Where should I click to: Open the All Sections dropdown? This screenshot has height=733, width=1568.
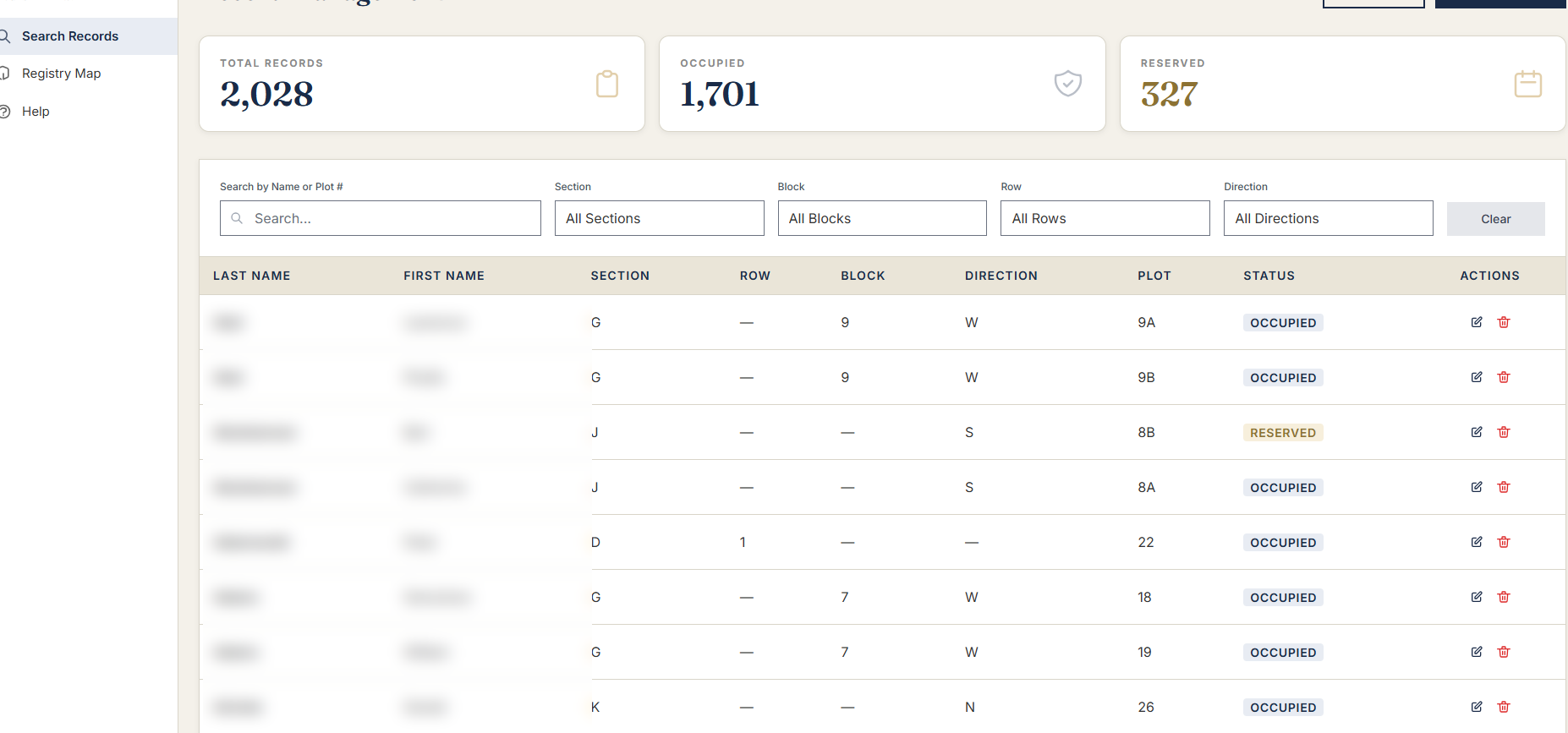pos(659,218)
